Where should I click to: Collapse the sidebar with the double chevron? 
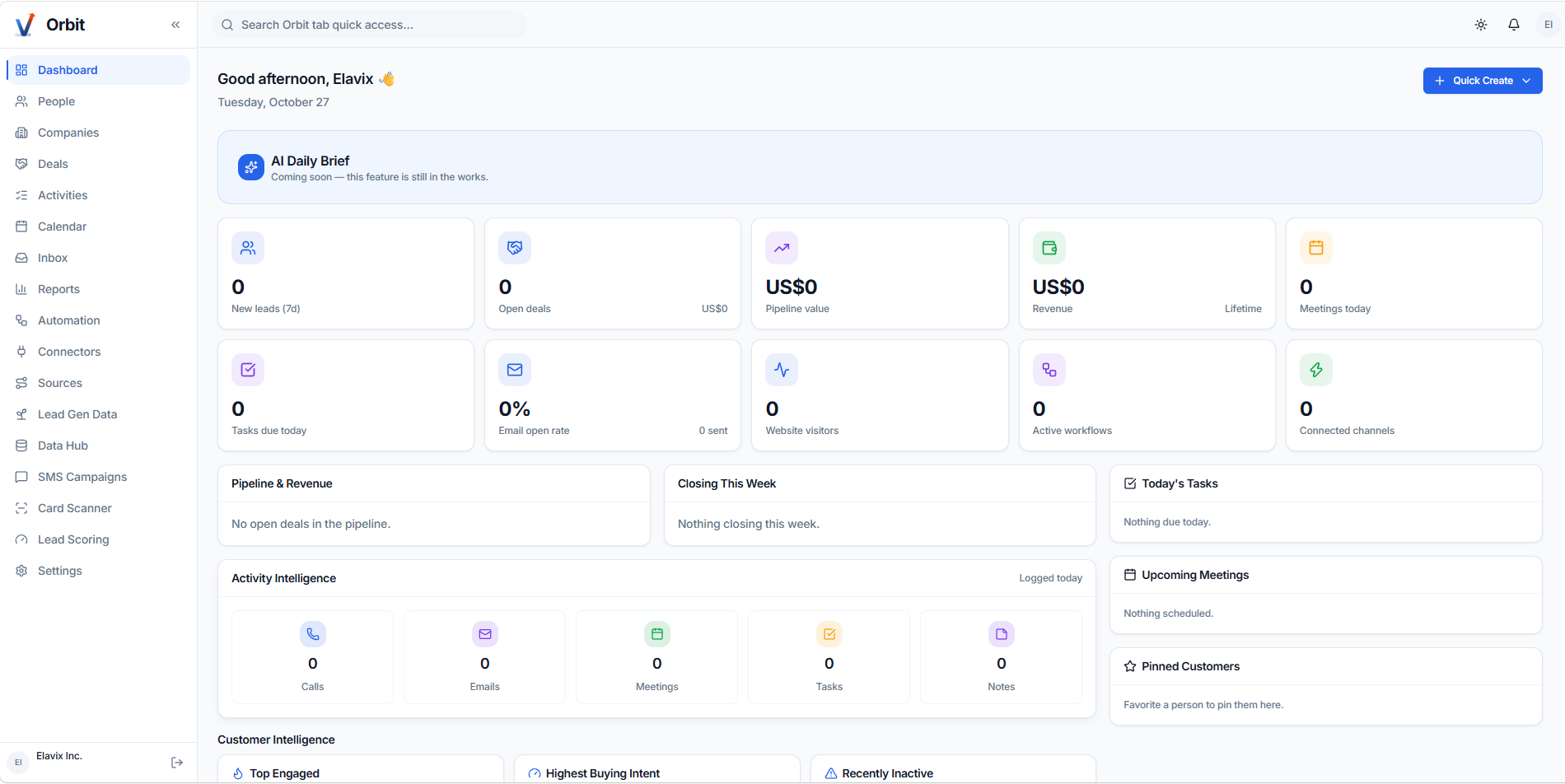click(175, 25)
